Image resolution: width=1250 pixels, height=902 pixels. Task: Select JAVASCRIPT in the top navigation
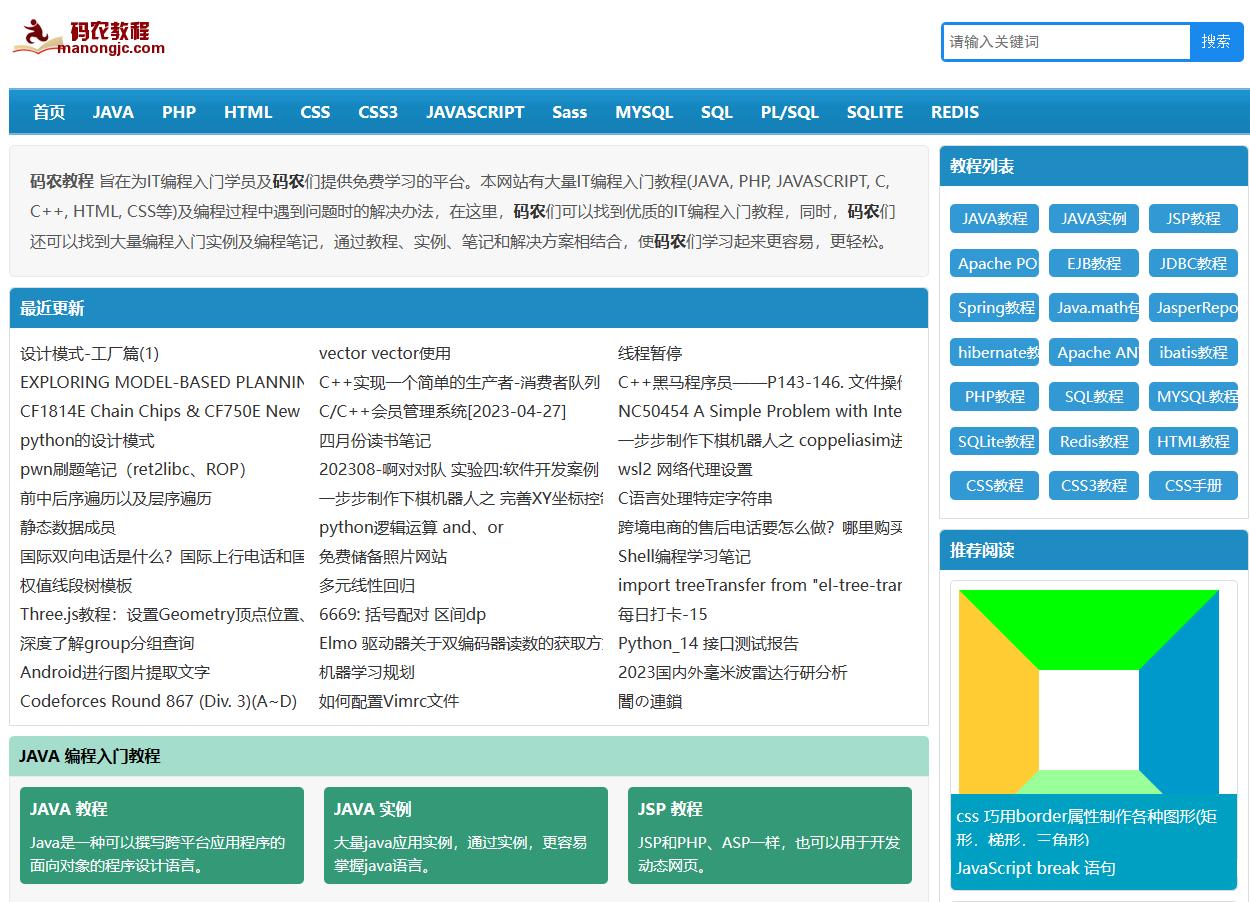[x=475, y=112]
